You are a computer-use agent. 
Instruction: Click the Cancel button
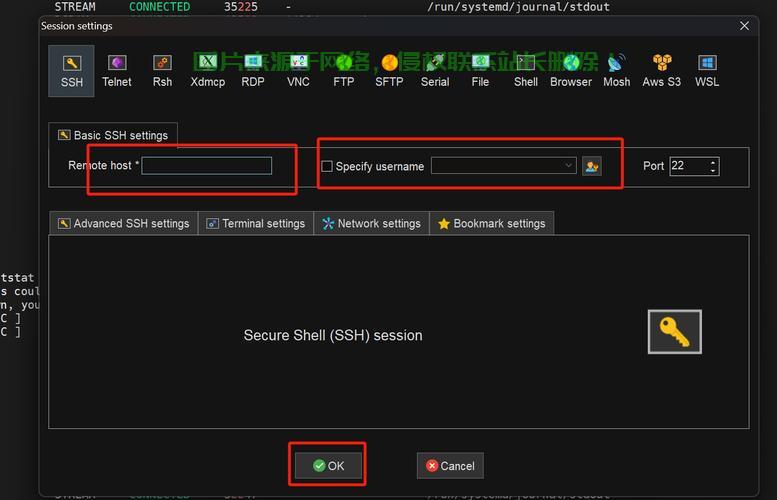point(450,466)
